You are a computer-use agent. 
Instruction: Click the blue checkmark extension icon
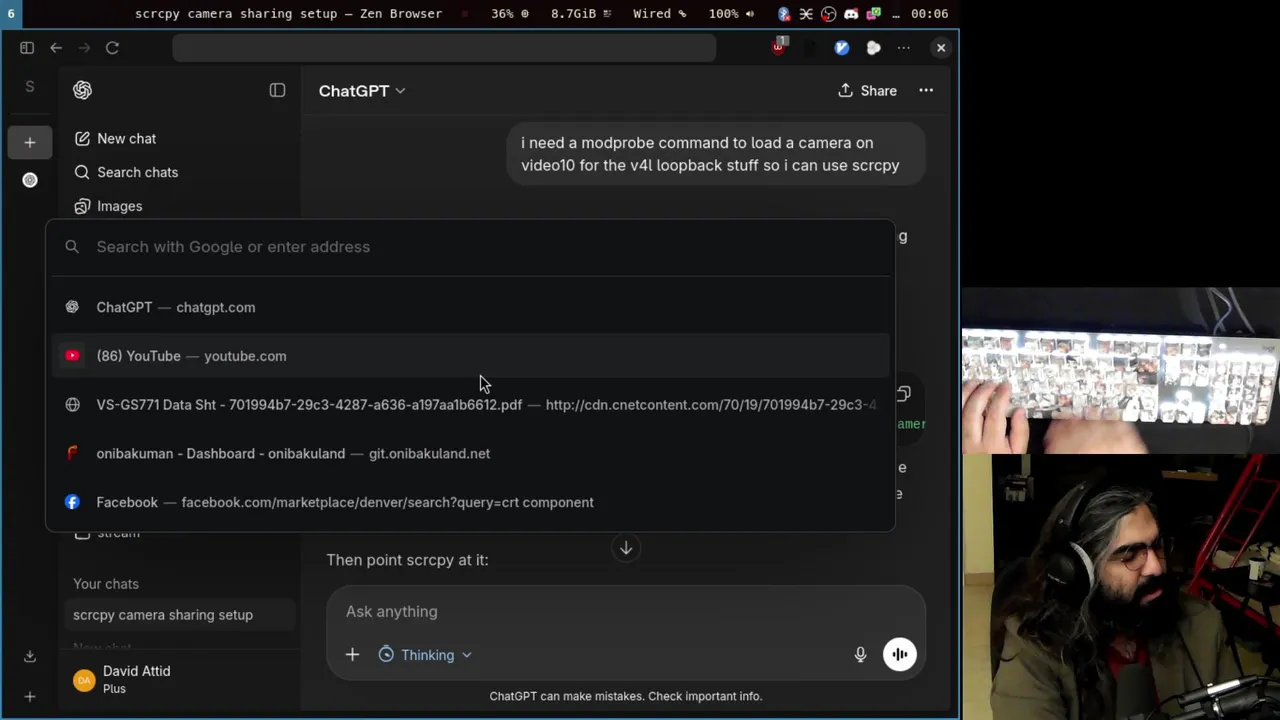842,48
